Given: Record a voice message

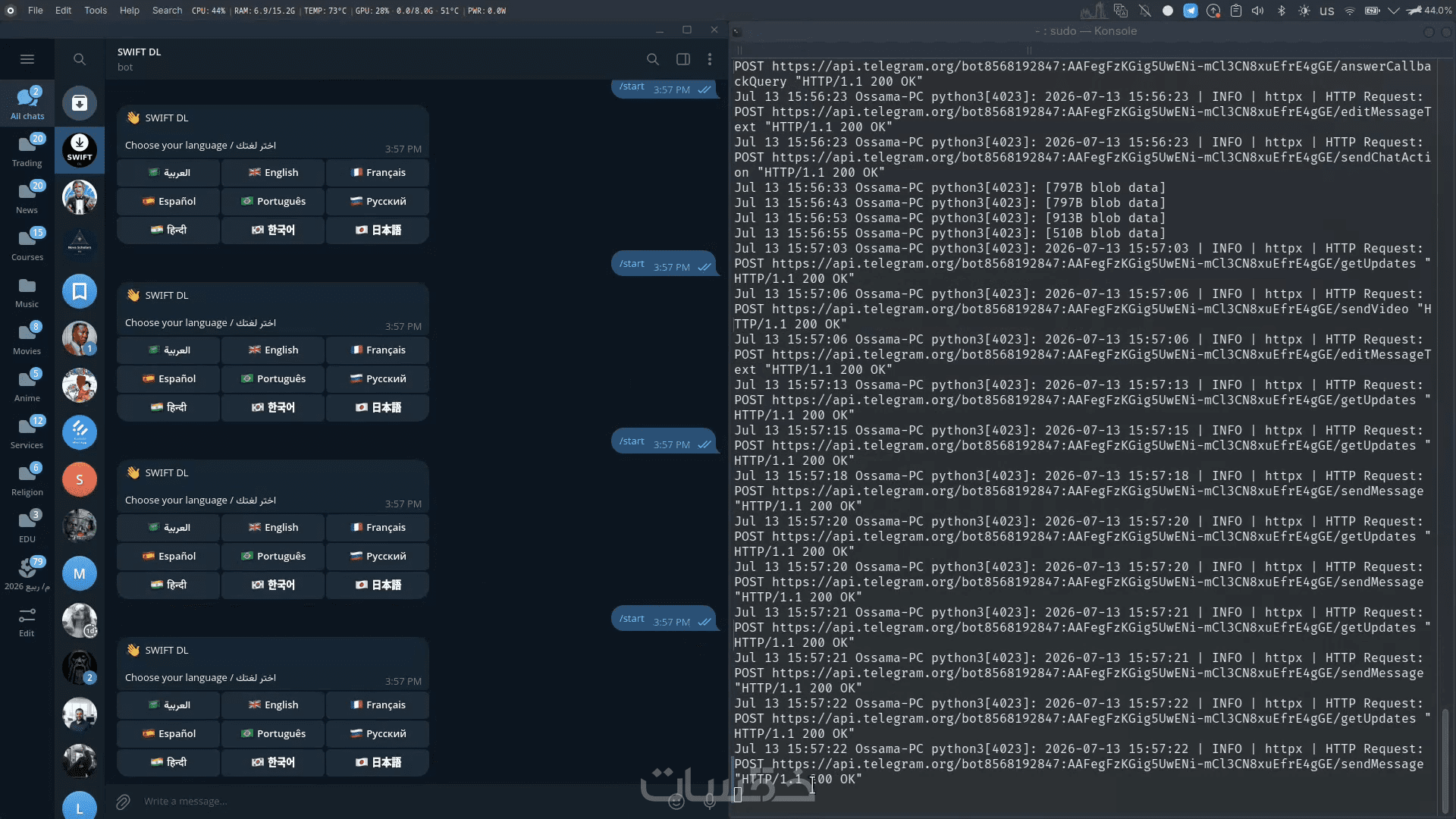Looking at the screenshot, I should [x=710, y=802].
